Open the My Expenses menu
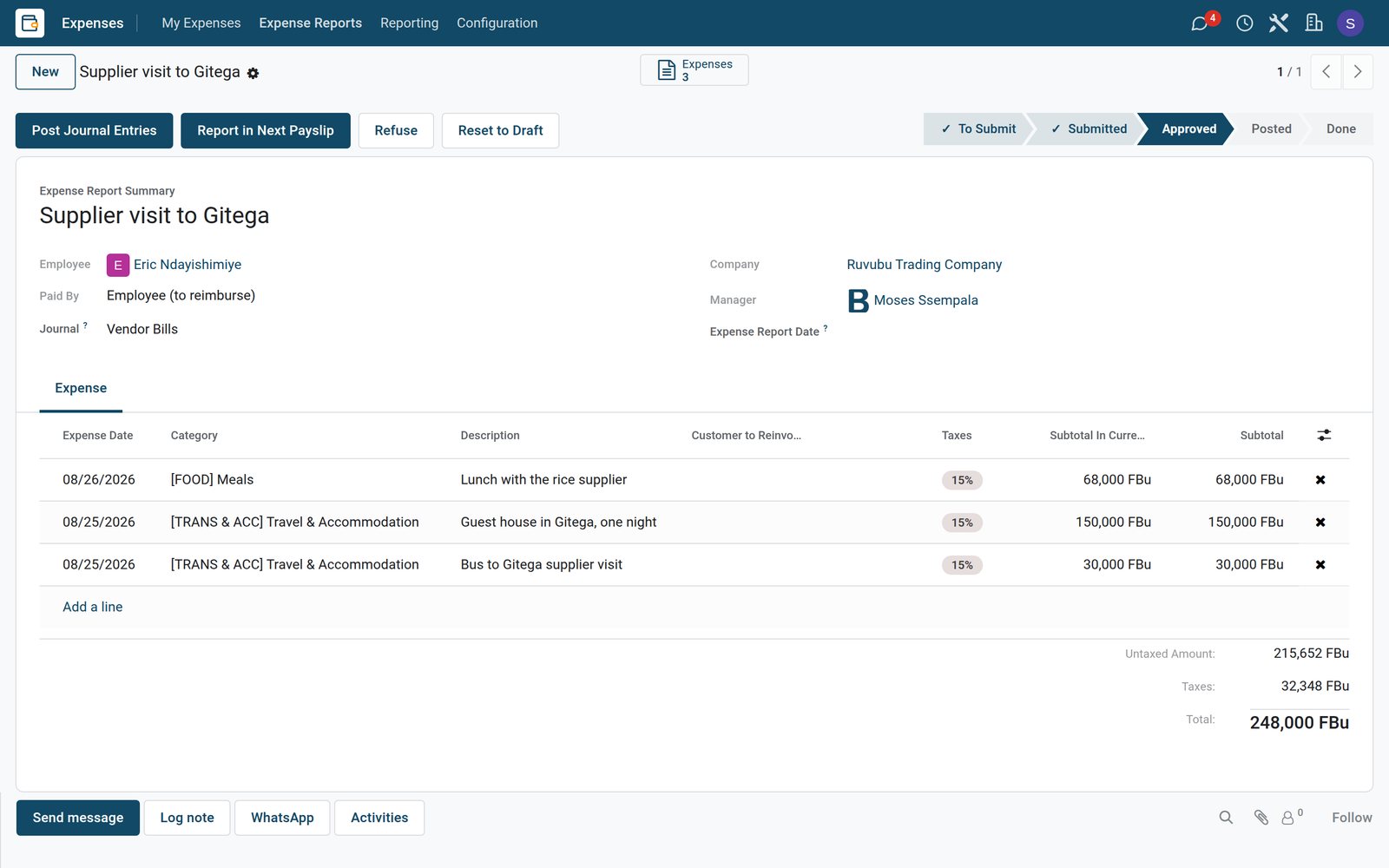Viewport: 1389px width, 868px height. pos(201,23)
